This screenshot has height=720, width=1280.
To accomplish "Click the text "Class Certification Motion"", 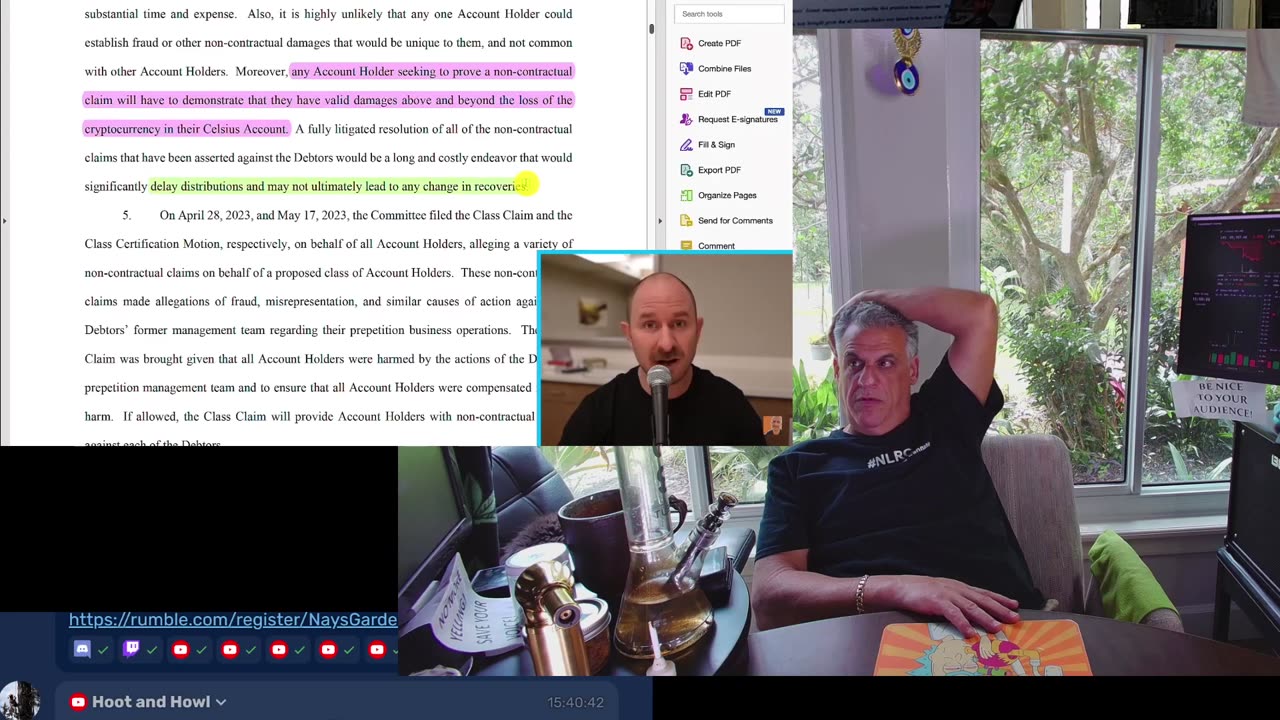I will tap(152, 244).
